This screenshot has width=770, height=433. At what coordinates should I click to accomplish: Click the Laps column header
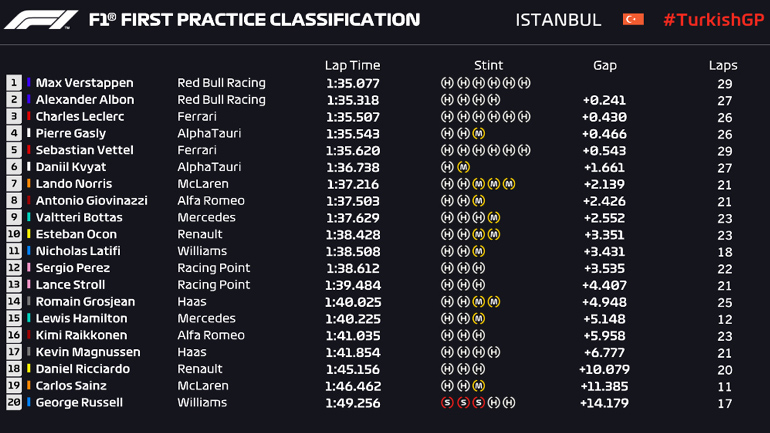coord(723,66)
